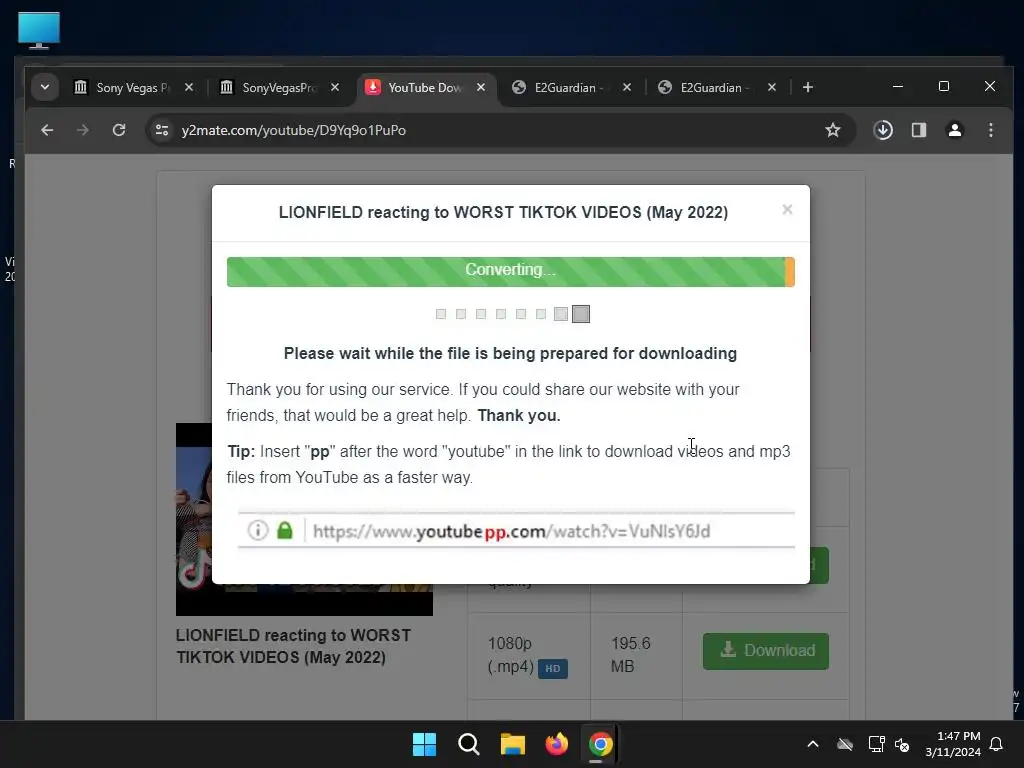Screen dimensions: 1024x768
Task: Open the notifications bell icon
Action: (997, 744)
